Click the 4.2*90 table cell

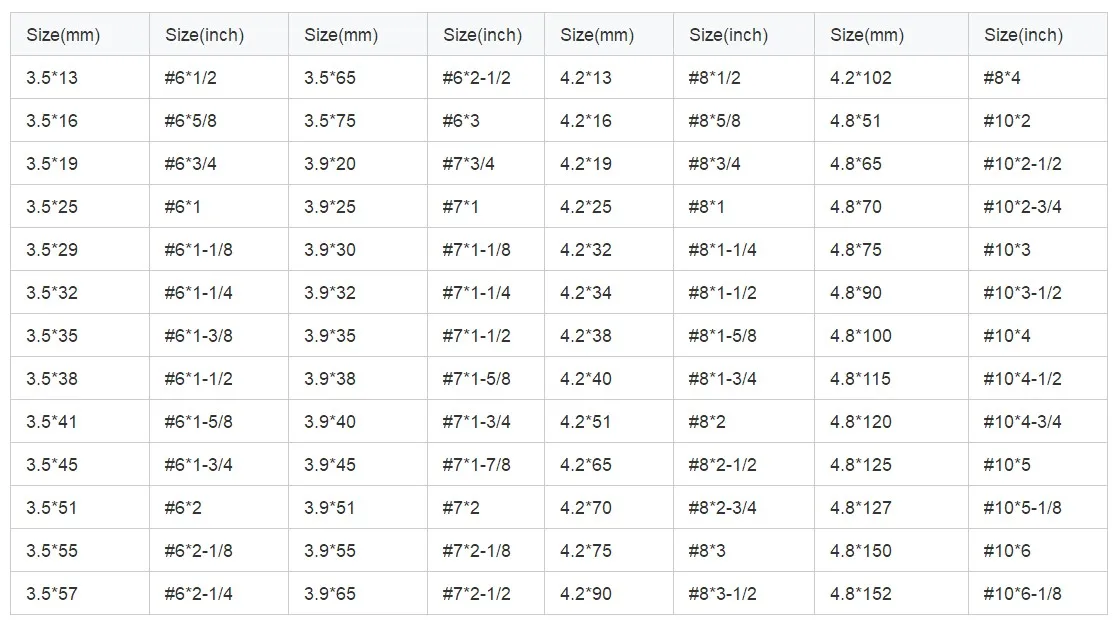[586, 593]
